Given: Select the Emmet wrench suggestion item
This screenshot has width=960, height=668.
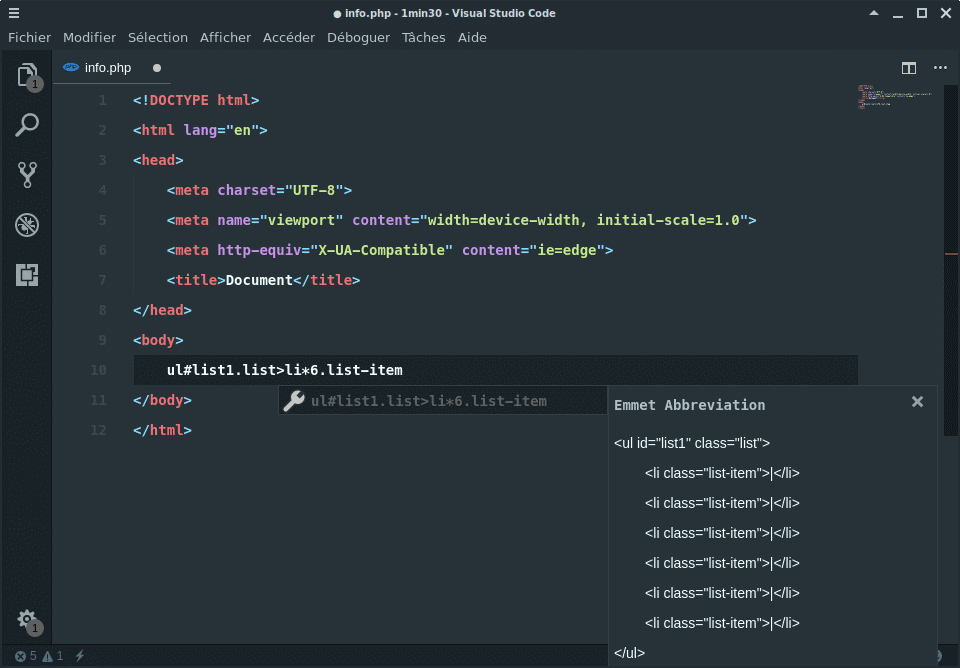Looking at the screenshot, I should [x=443, y=401].
